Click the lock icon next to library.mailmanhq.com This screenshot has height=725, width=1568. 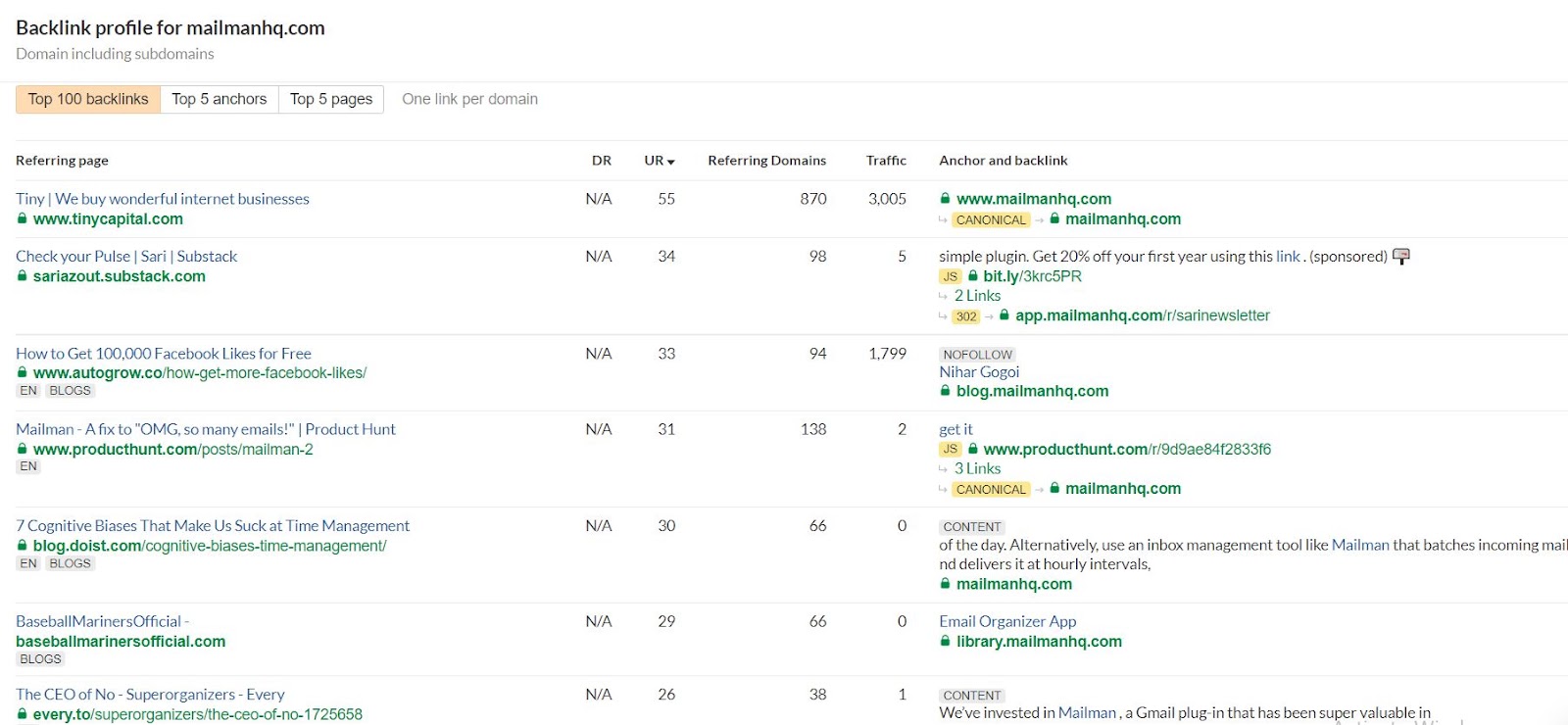click(x=946, y=642)
